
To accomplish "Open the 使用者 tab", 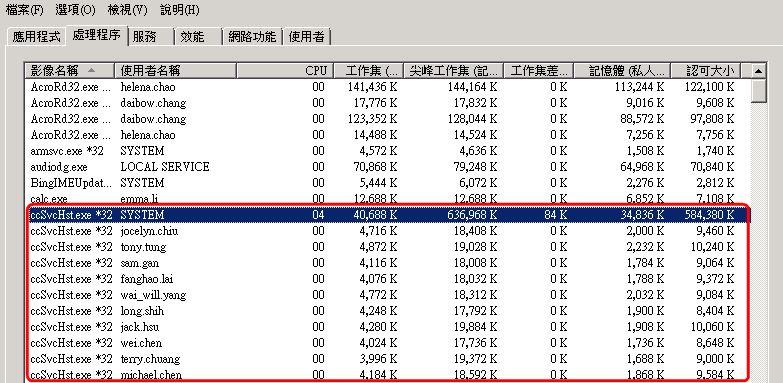I will [x=307, y=37].
